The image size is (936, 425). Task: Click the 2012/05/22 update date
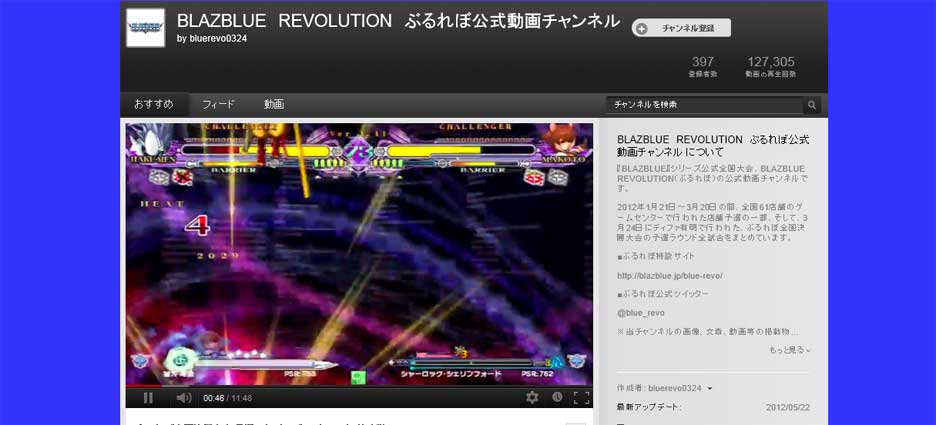[x=788, y=407]
